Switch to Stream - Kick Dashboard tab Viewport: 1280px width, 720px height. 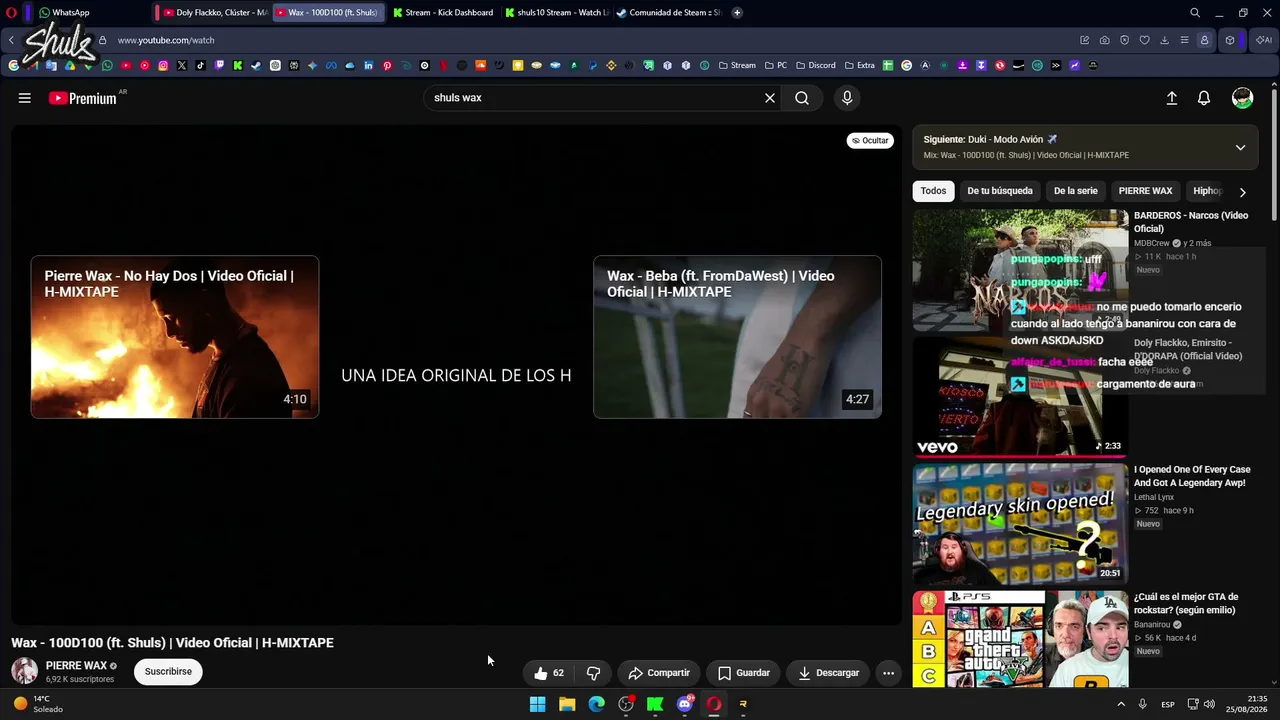coord(443,13)
